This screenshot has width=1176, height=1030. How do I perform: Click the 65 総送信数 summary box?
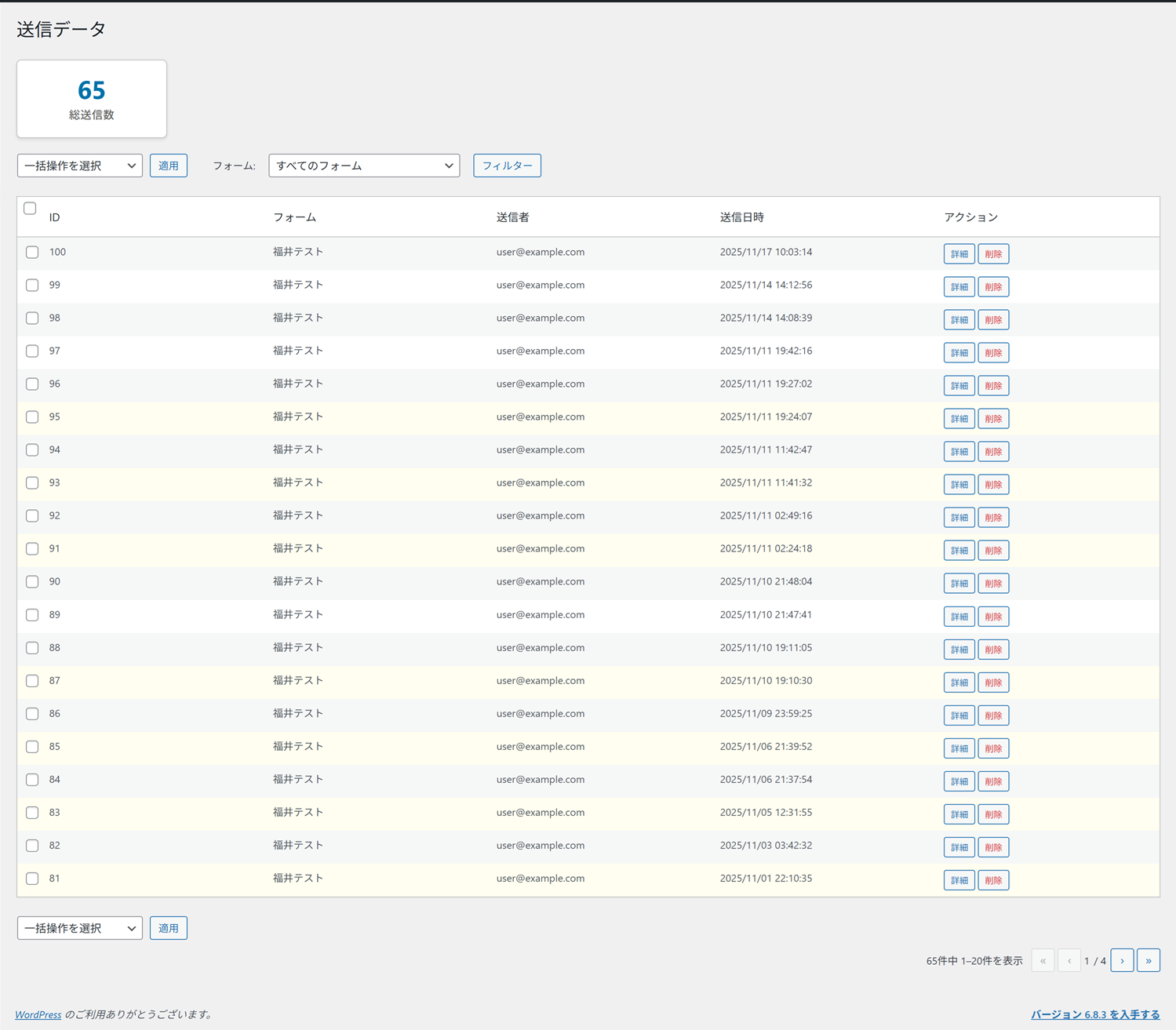click(91, 99)
